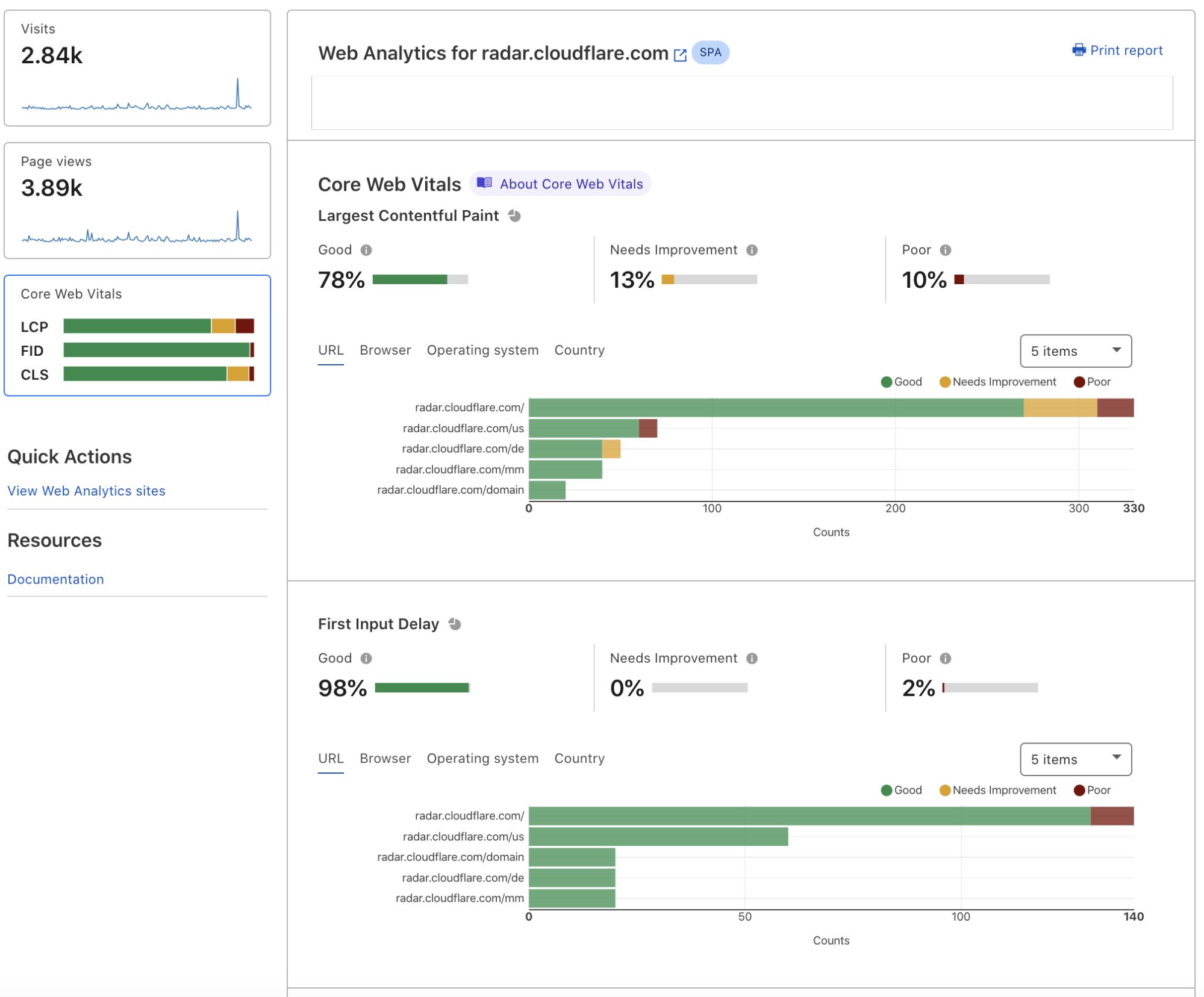This screenshot has width=1204, height=997.
Task: Switch to Browser tab under First Input Delay
Action: point(385,759)
